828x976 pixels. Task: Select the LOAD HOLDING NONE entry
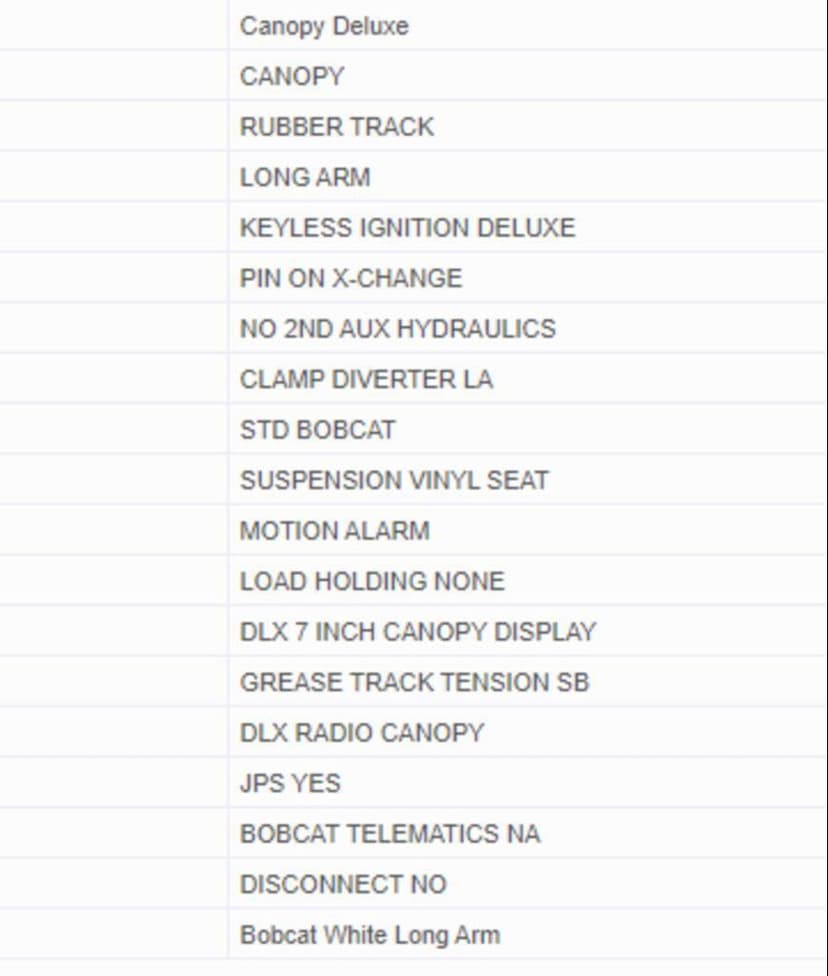[x=372, y=581]
